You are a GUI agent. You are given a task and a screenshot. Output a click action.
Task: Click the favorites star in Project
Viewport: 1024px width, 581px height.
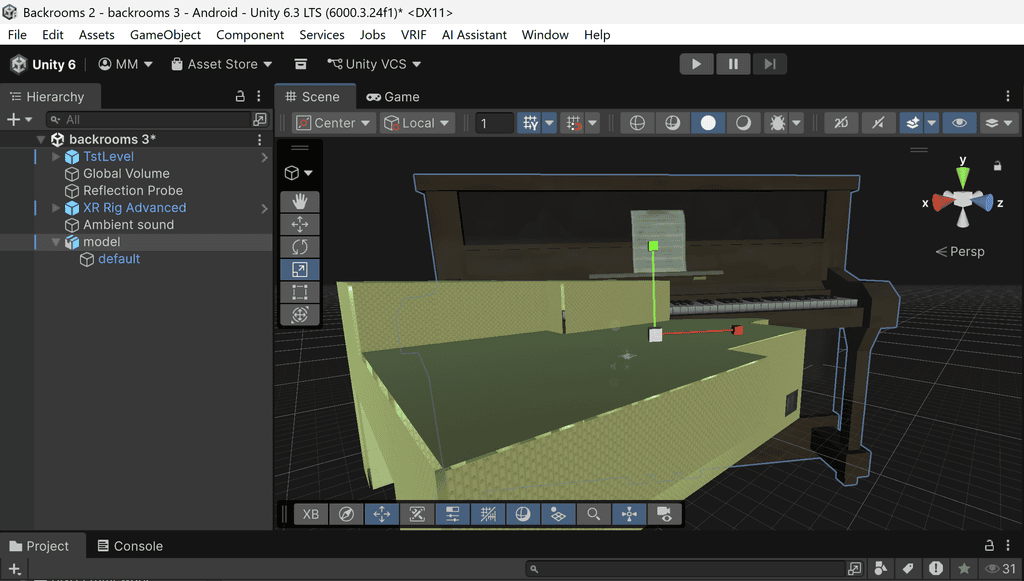click(963, 568)
